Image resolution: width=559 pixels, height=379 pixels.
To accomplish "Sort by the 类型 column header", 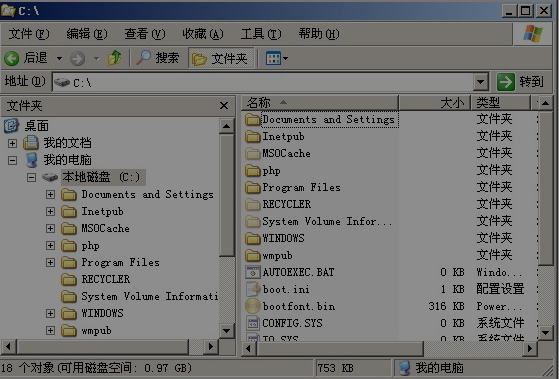I will pyautogui.click(x=501, y=103).
